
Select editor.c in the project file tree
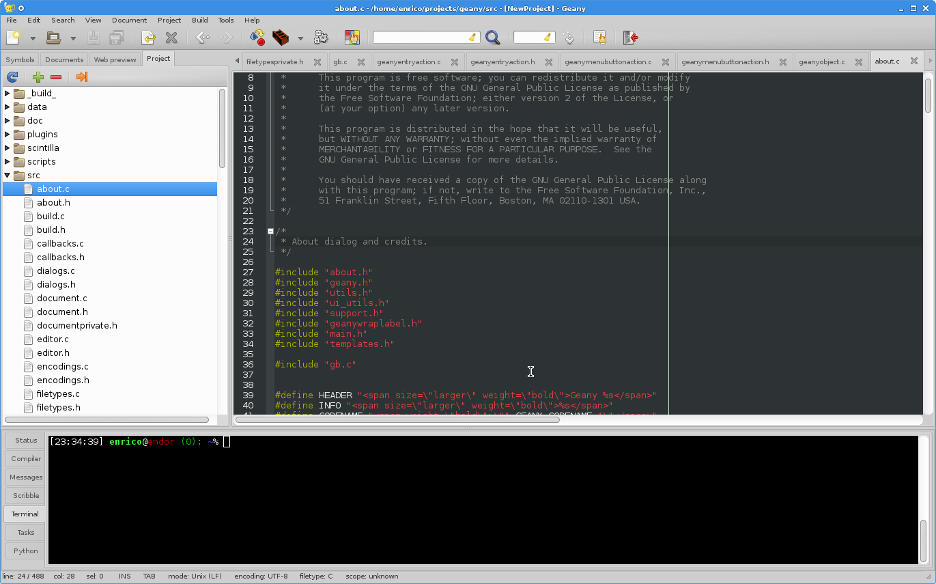(52, 339)
